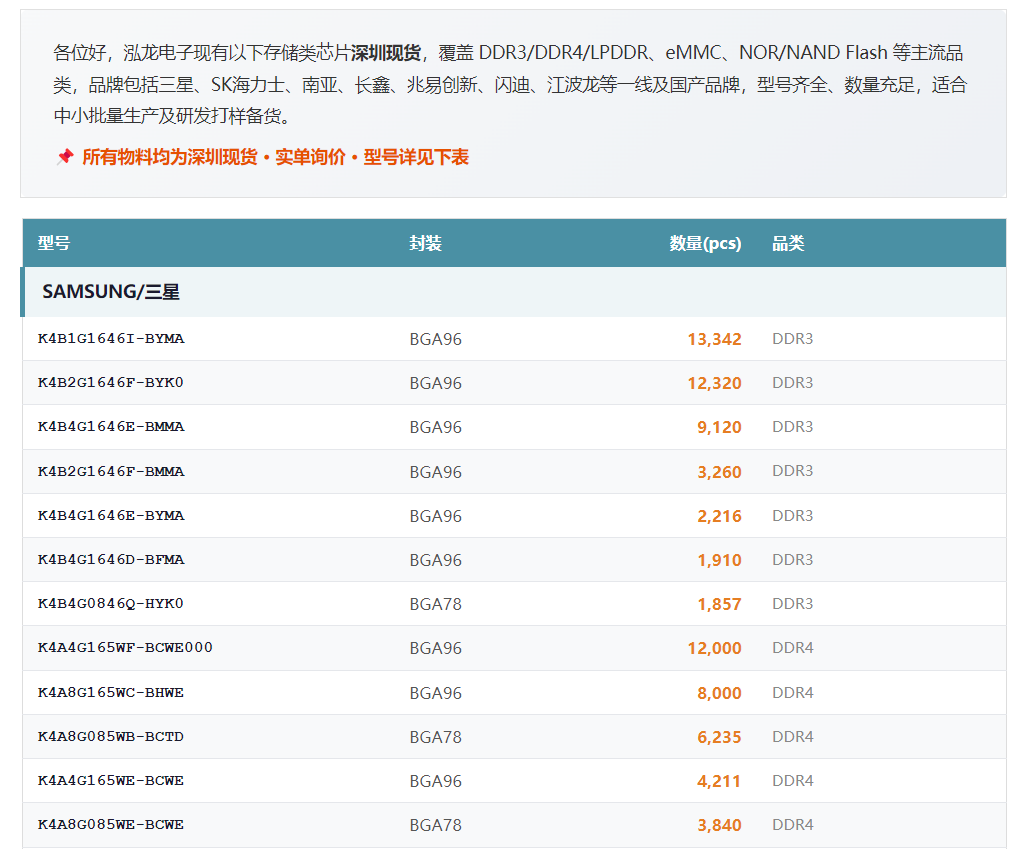Select model K4B4G1646E-BYMA

point(111,516)
